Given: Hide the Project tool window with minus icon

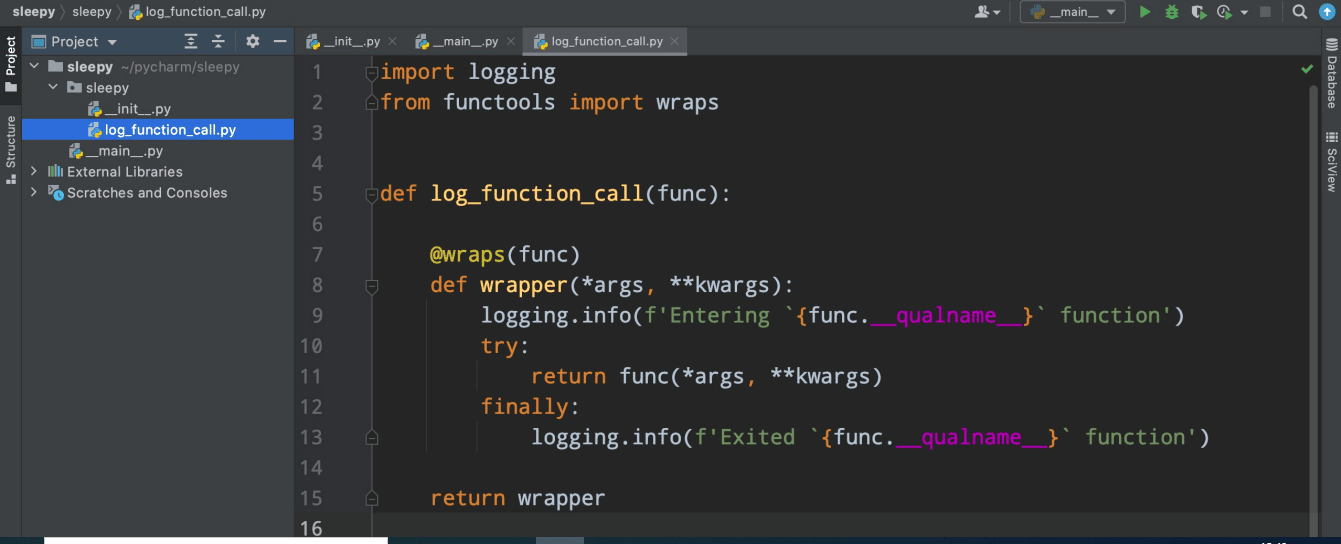Looking at the screenshot, I should [x=280, y=41].
